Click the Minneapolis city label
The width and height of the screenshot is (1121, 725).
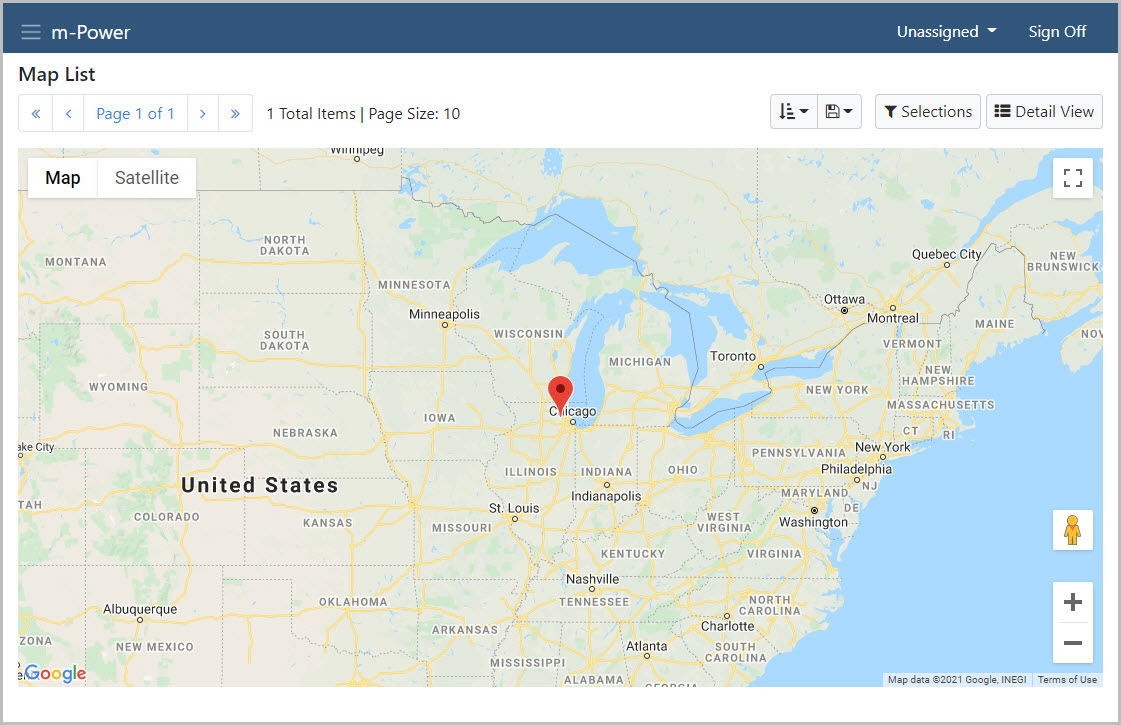[x=444, y=314]
